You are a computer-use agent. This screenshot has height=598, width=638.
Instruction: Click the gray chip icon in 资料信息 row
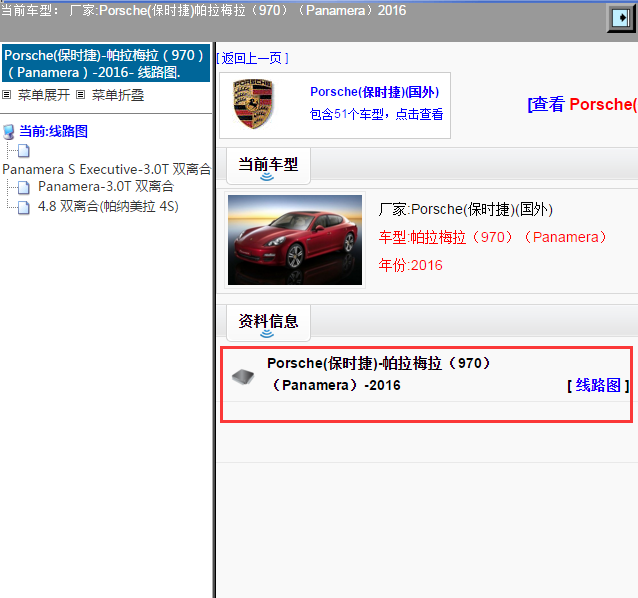coord(243,377)
